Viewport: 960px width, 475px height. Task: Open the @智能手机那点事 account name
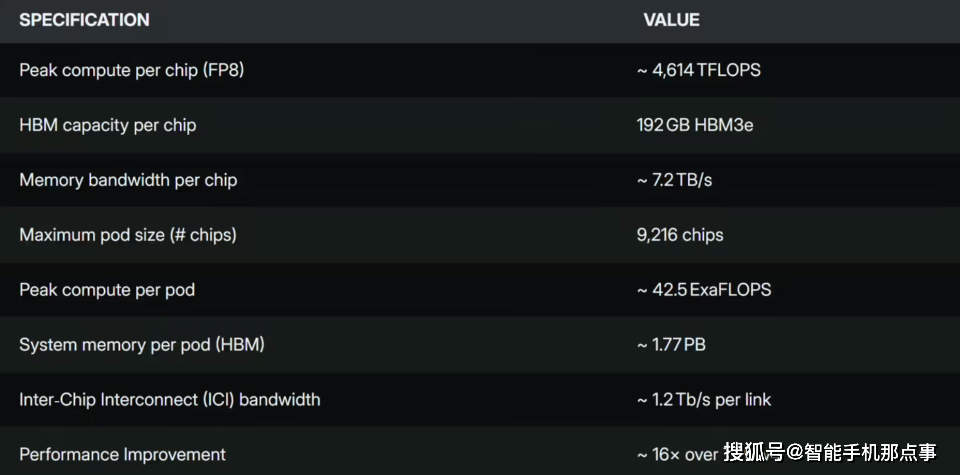click(x=862, y=453)
